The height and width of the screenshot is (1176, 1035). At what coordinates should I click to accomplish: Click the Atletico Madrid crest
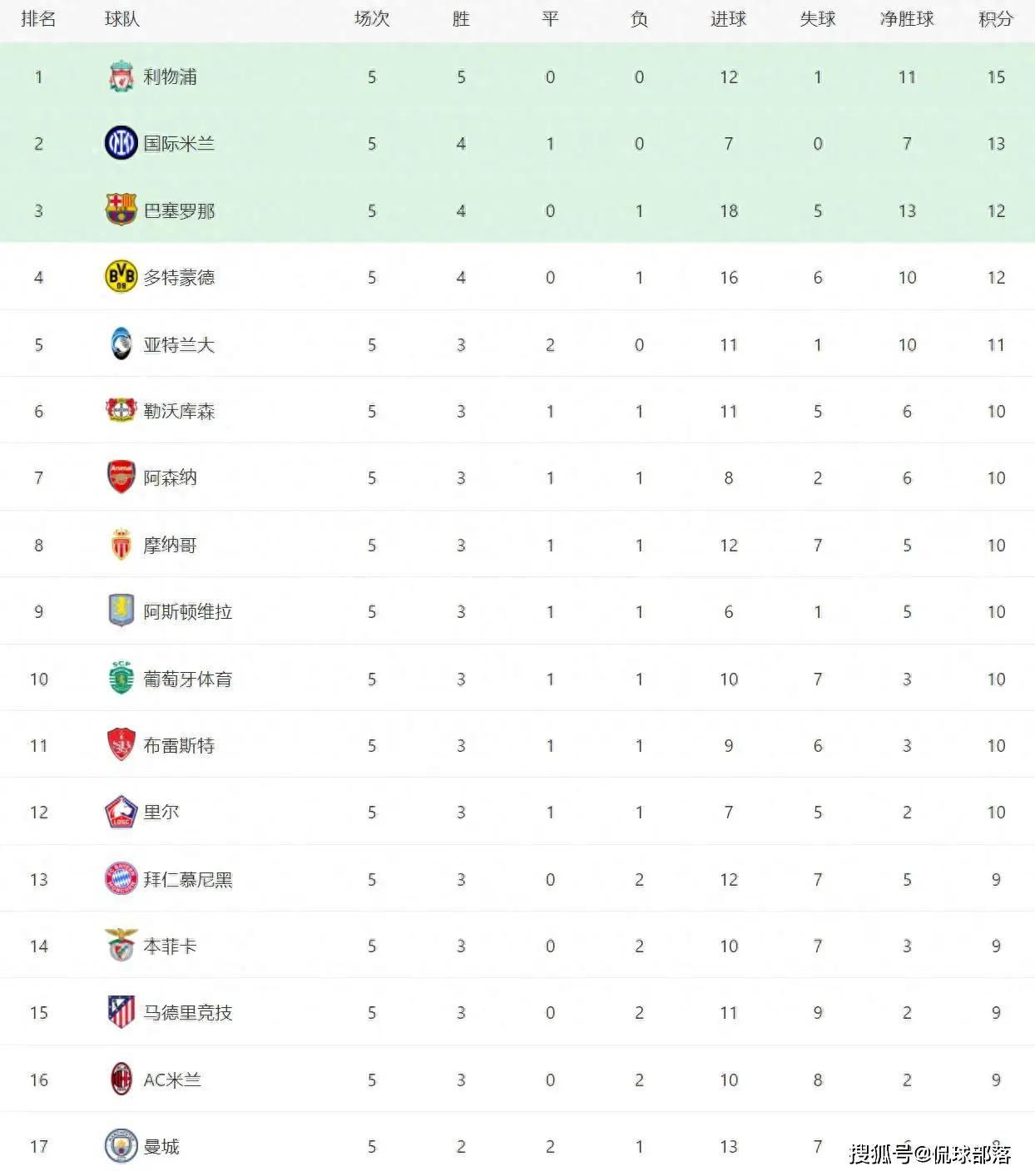pos(121,1012)
